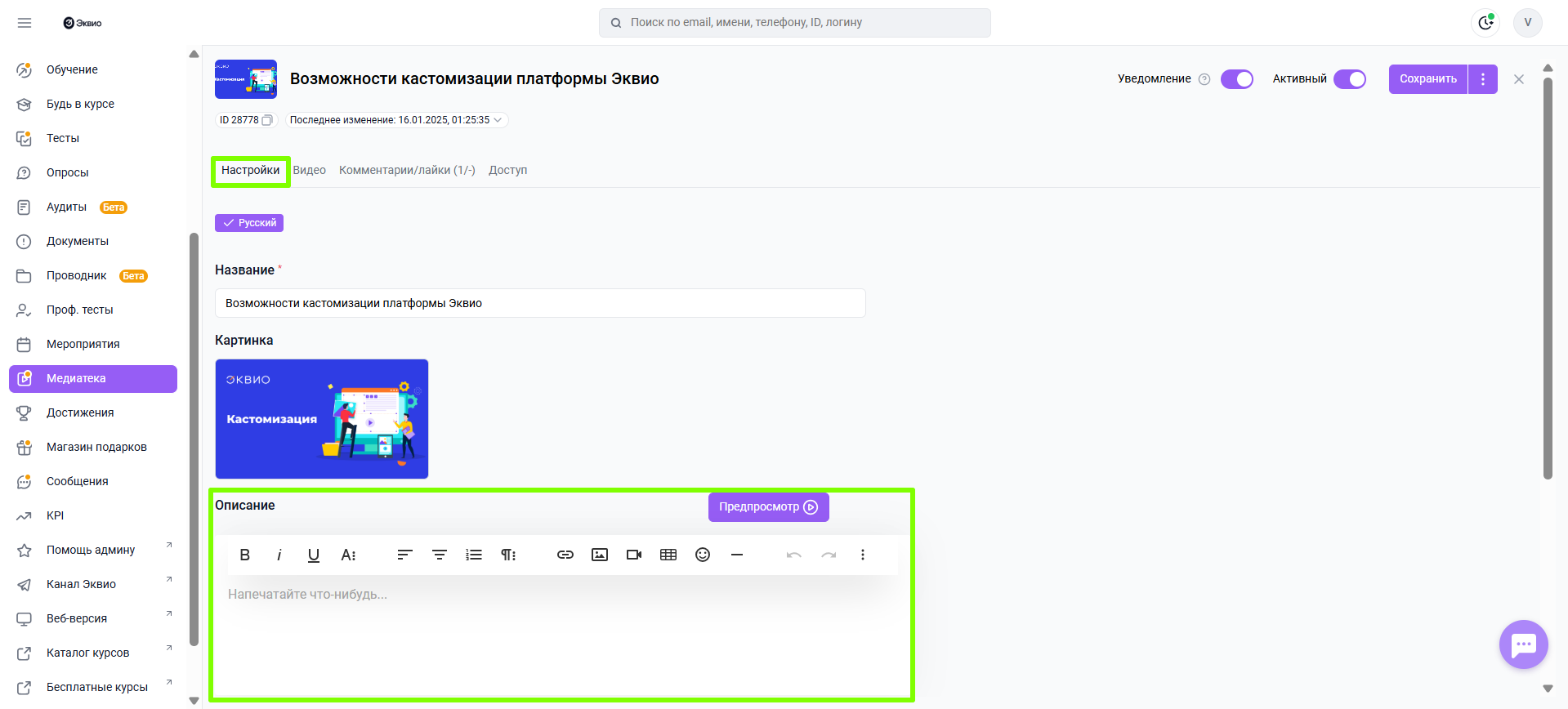This screenshot has height=709, width=1568.
Task: Switch to the Видео tab
Action: 310,170
